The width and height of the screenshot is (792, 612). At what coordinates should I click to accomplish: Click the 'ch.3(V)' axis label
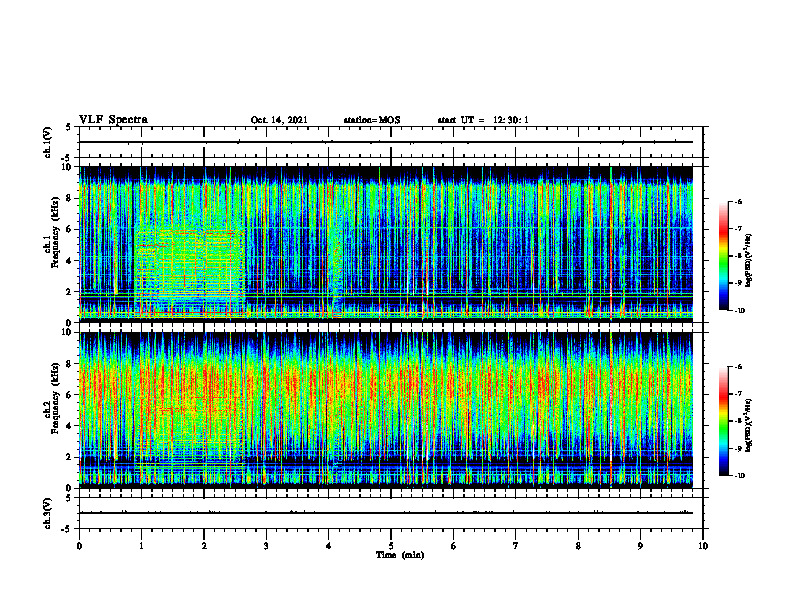point(48,514)
